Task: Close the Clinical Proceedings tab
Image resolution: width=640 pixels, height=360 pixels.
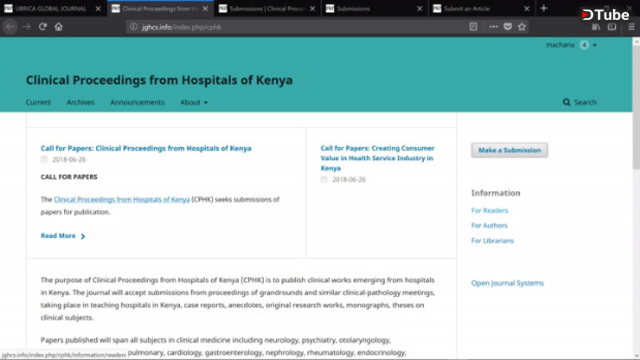Action: (x=205, y=9)
